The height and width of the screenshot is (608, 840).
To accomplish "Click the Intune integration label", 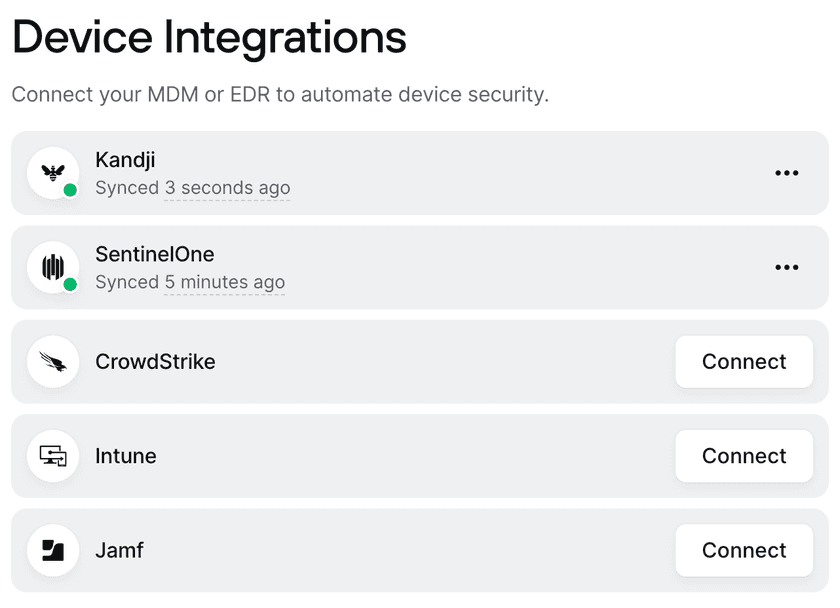I will click(126, 456).
